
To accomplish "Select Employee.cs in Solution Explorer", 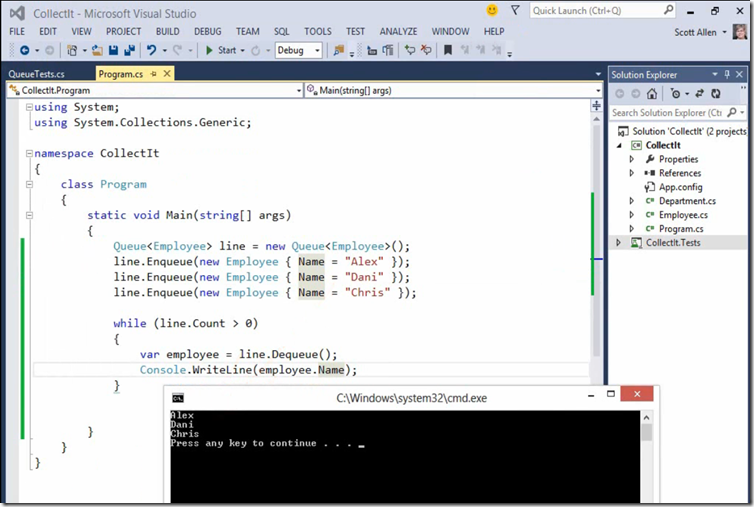I will tap(683, 215).
